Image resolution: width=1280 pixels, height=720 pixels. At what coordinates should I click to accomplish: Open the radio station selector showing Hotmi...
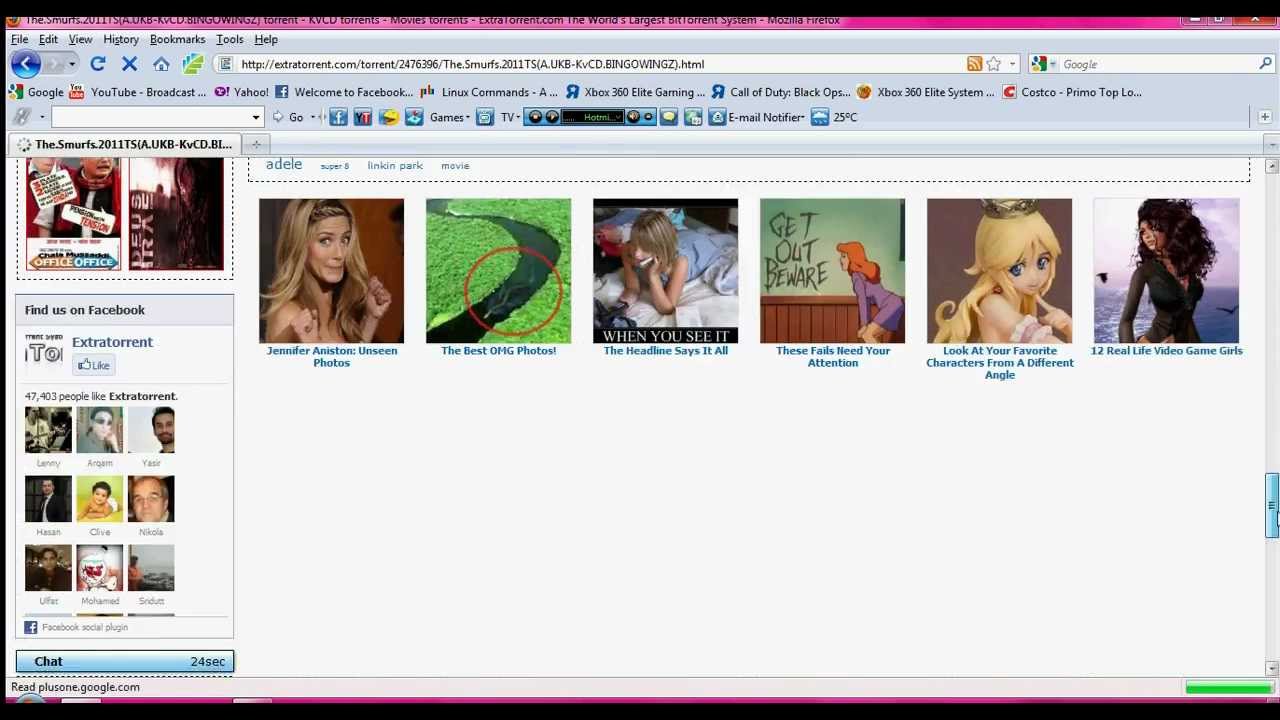point(595,117)
